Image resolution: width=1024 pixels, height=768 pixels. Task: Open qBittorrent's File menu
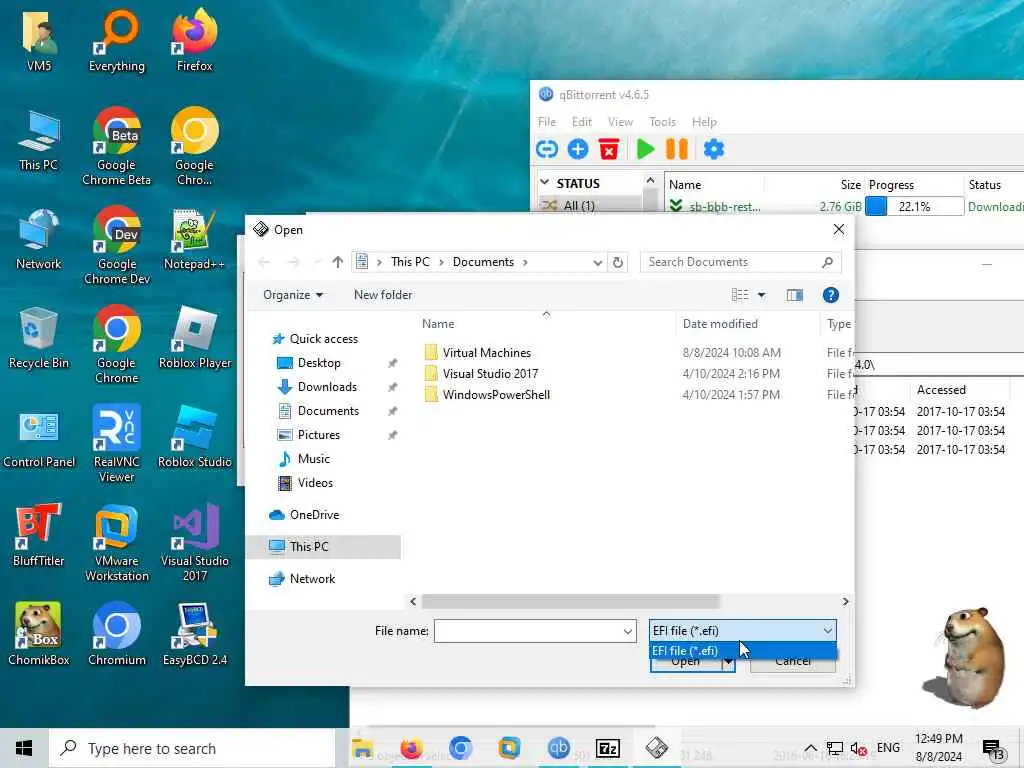[x=547, y=121]
